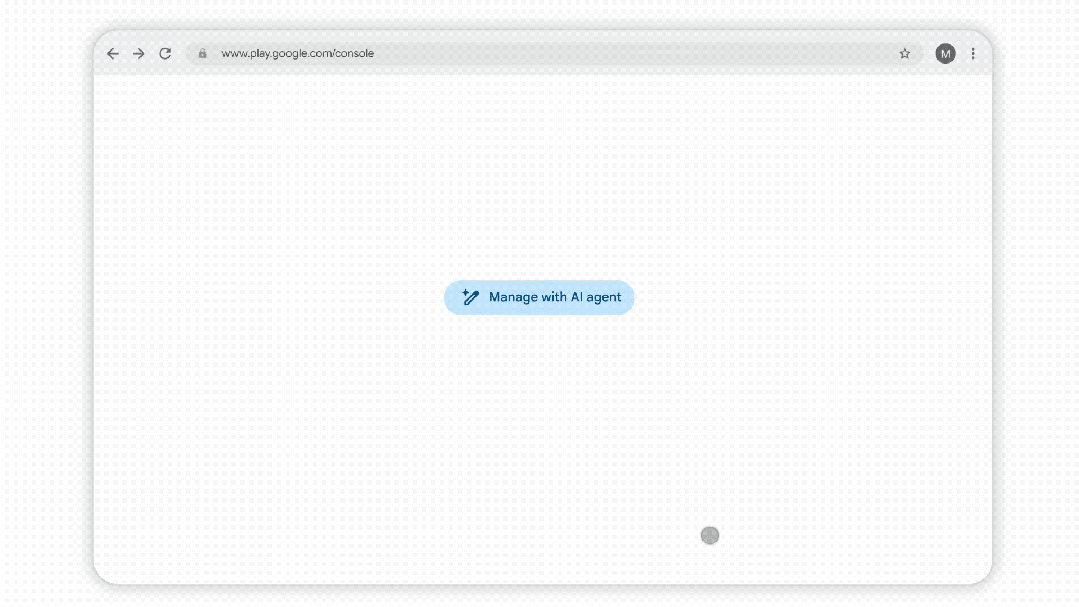
Task: Go back to the previous page
Action: click(x=113, y=54)
